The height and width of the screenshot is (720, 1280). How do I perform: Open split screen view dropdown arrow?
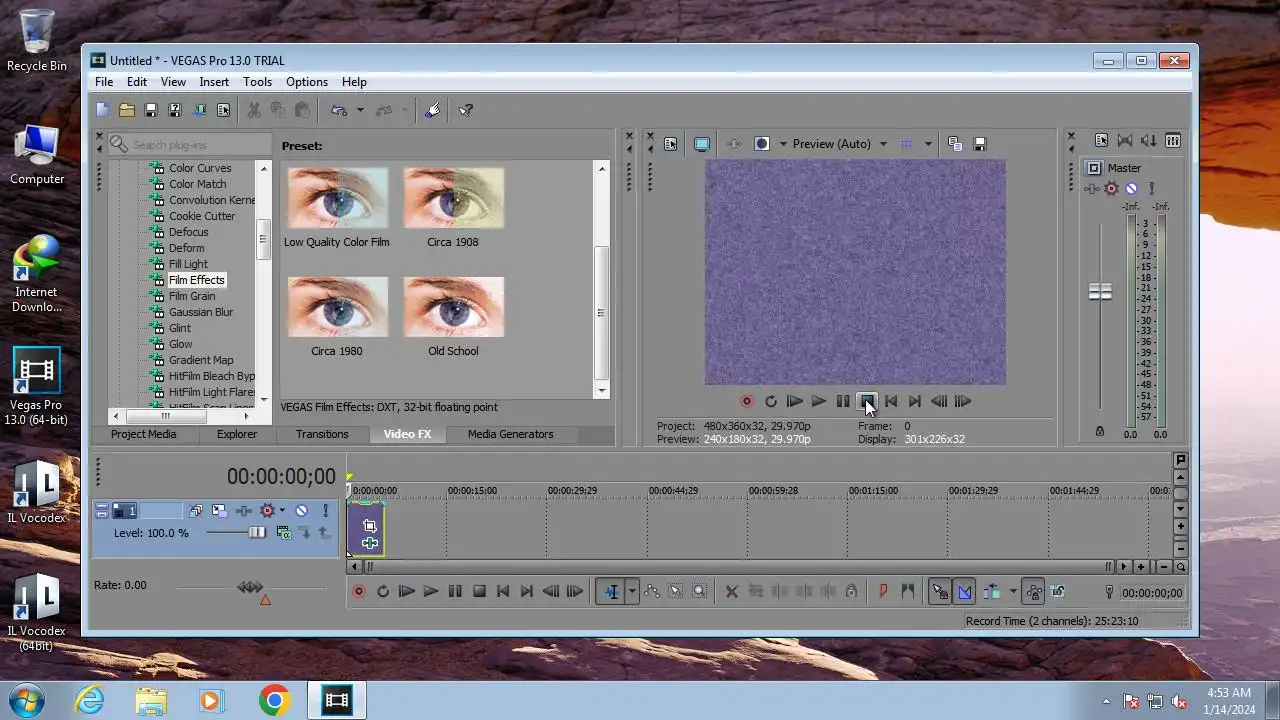(783, 144)
